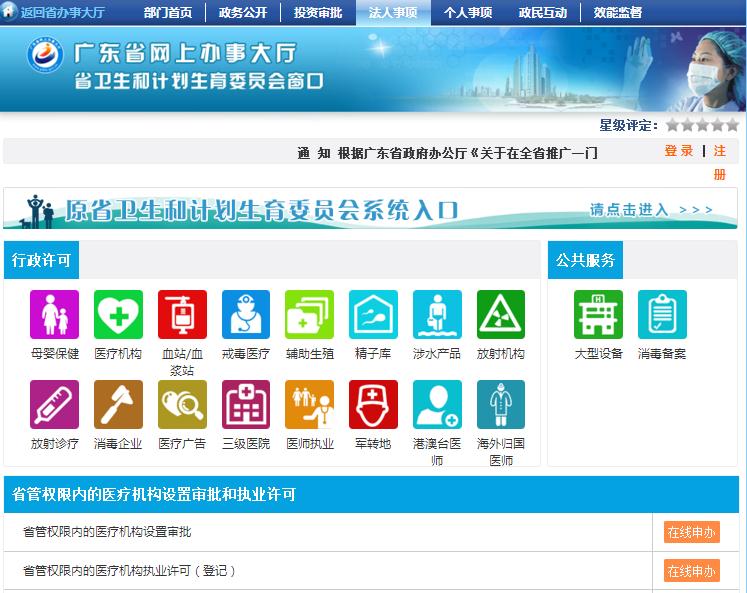Click 在线申办 for 医疗机构设置审批
The width and height of the screenshot is (747, 593).
click(692, 532)
